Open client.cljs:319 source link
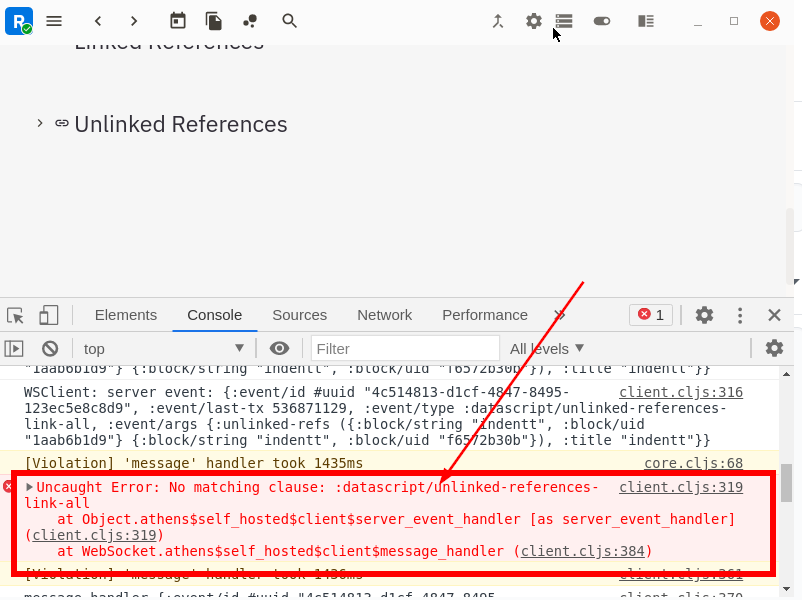 coord(680,487)
